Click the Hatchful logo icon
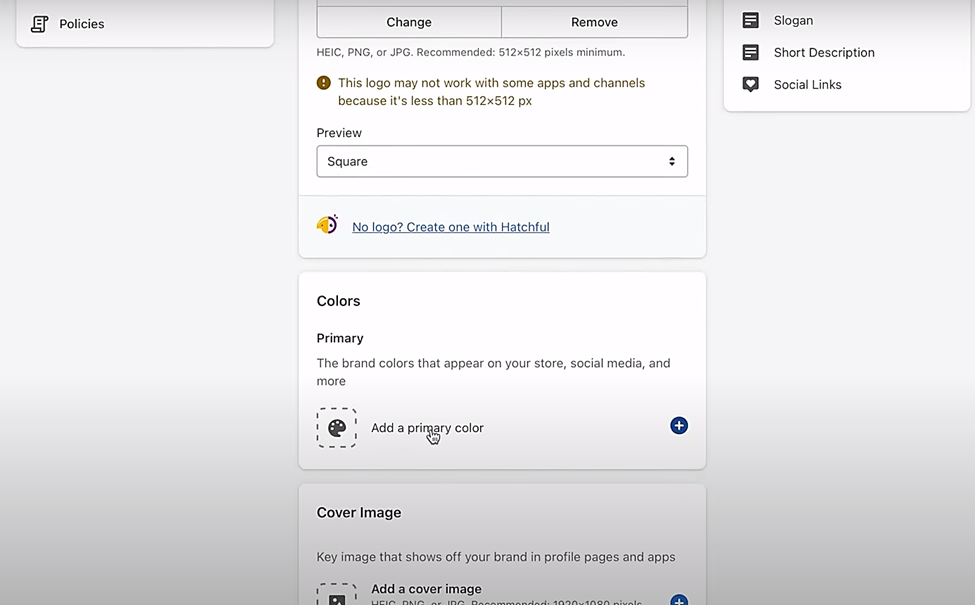 327,224
